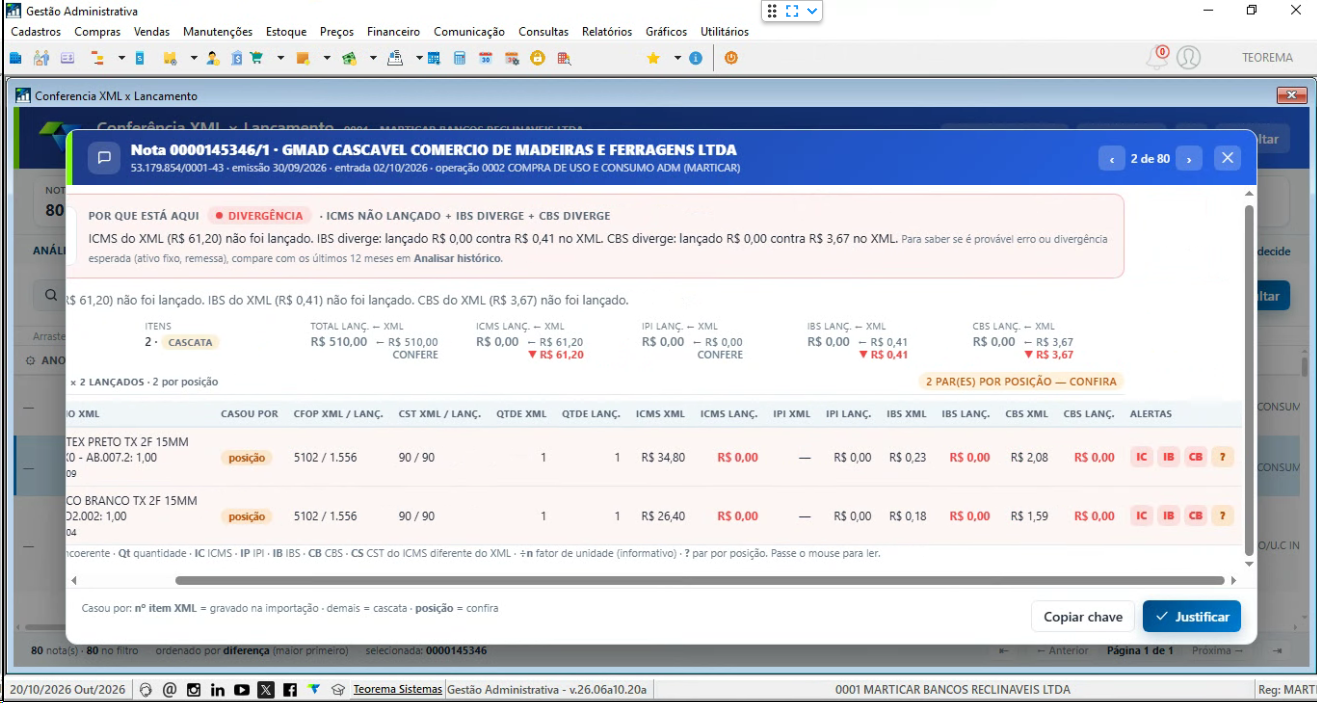Open LinkedIn icon in status bar
This screenshot has width=1317, height=703.
[x=217, y=690]
